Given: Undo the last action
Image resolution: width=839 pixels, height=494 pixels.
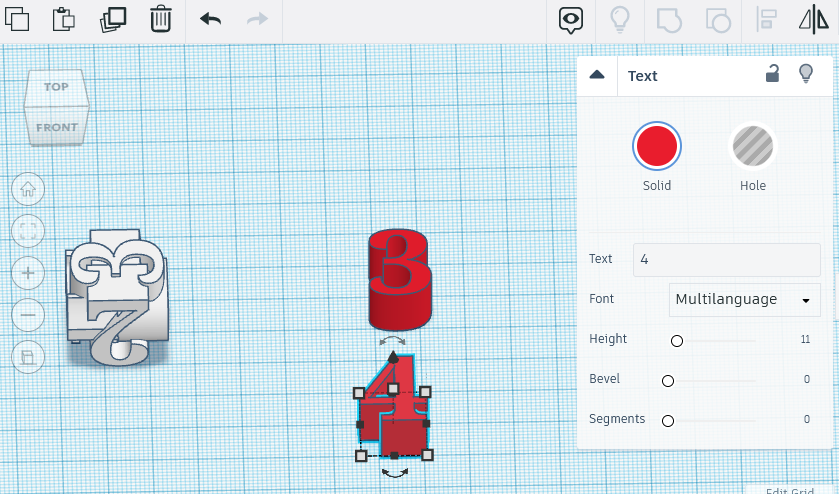Looking at the screenshot, I should (x=210, y=19).
